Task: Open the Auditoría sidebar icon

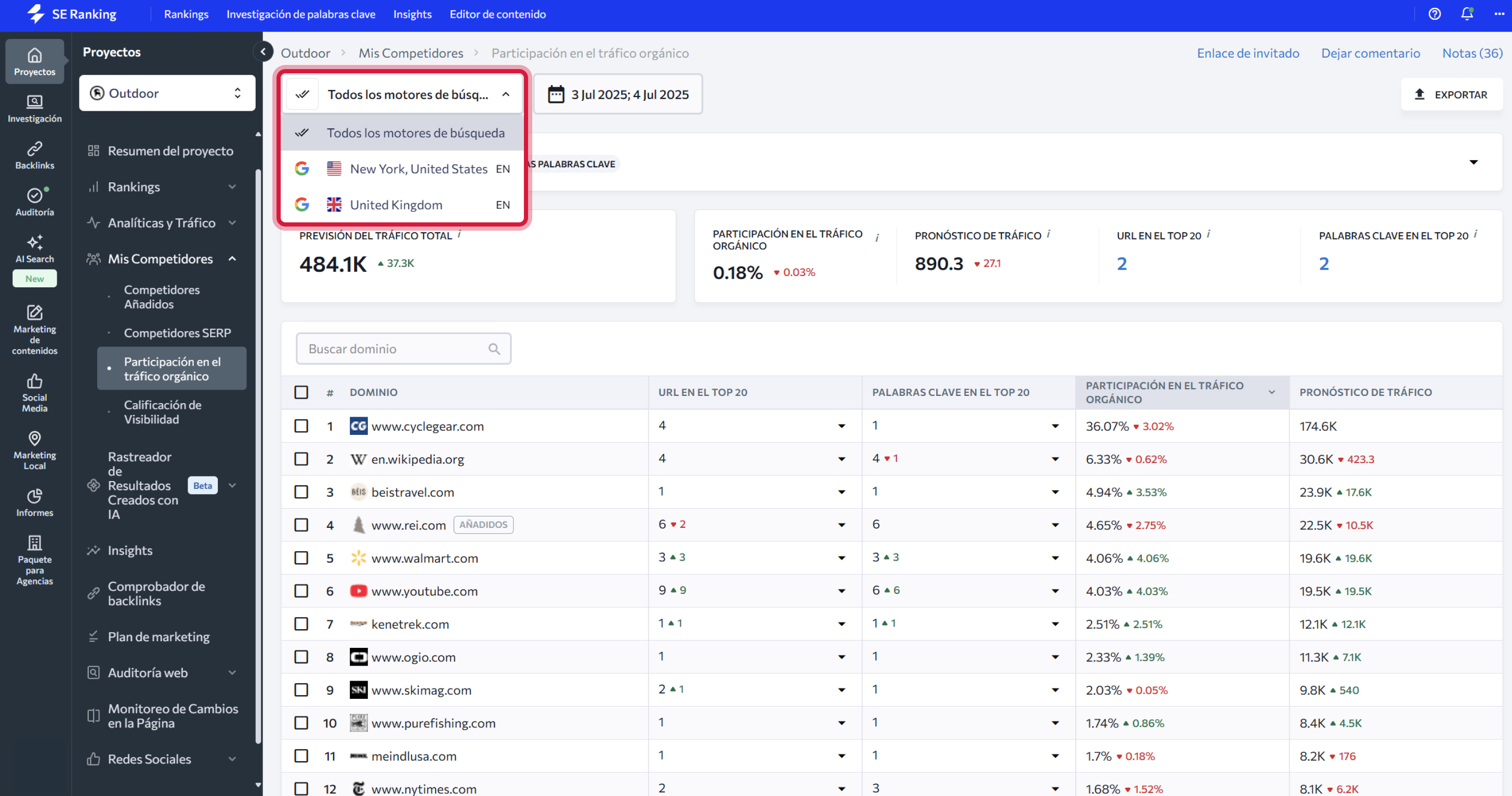Action: [34, 202]
